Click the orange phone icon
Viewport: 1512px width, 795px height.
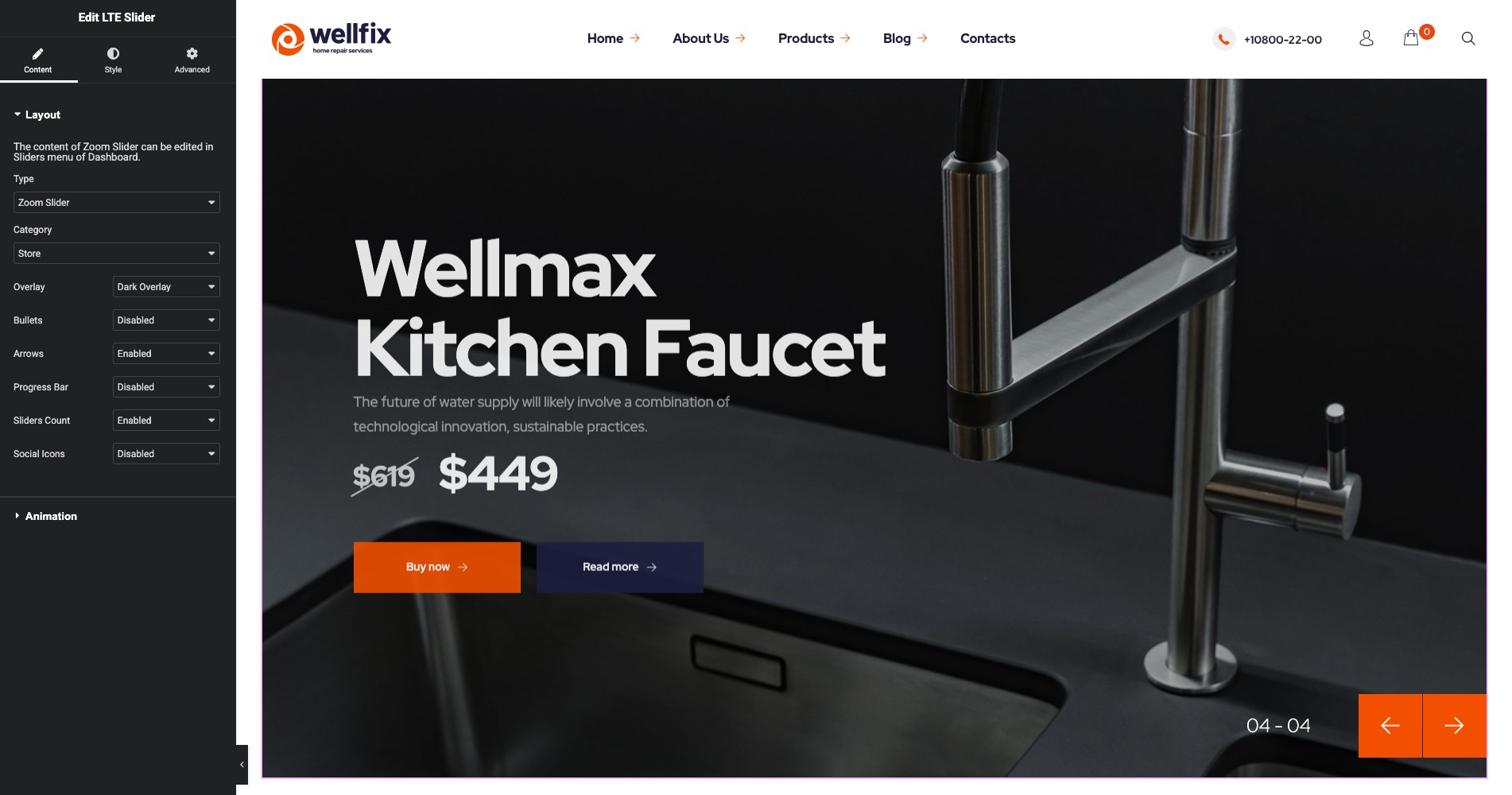pos(1224,39)
